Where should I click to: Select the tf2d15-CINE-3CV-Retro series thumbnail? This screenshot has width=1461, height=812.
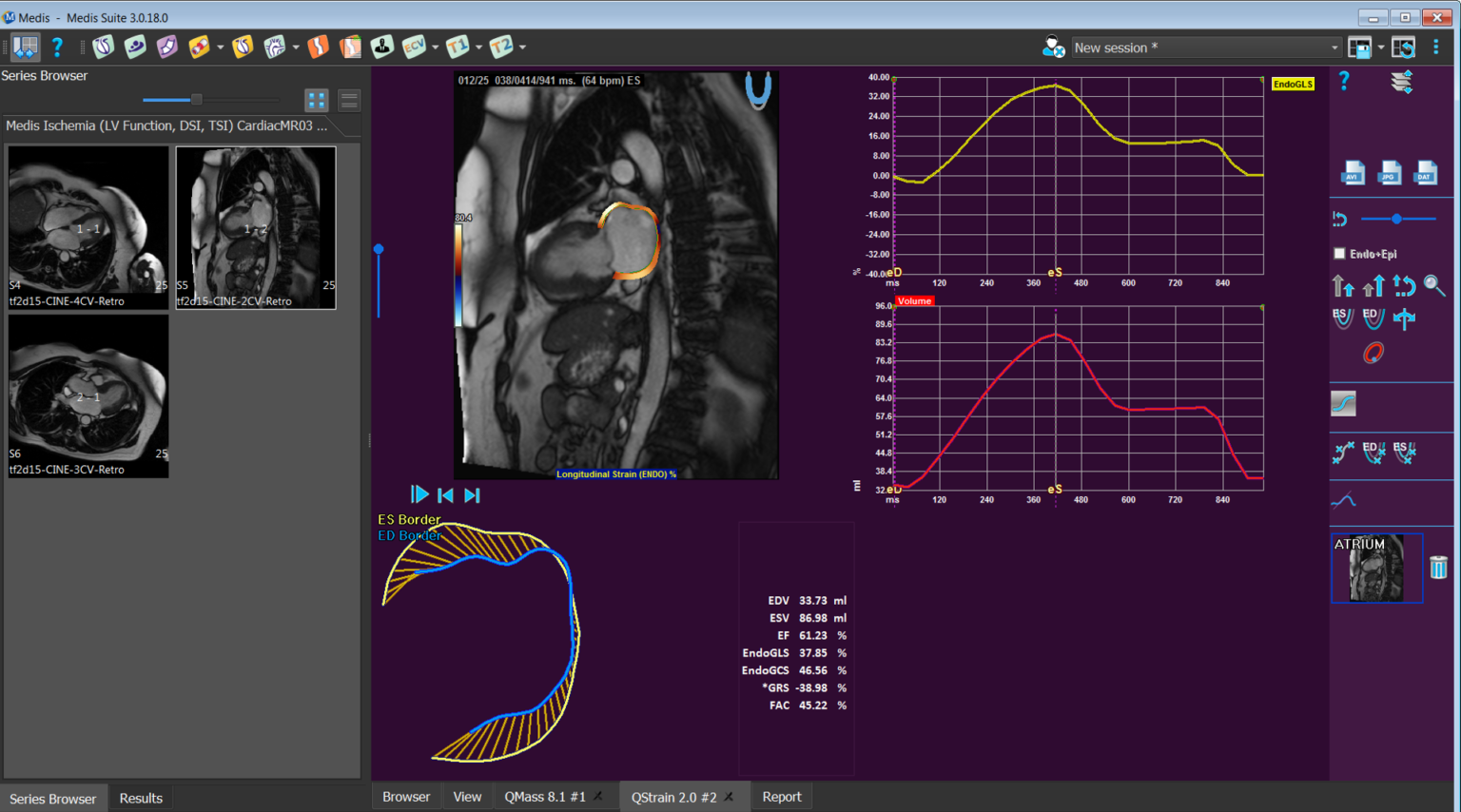pos(88,396)
